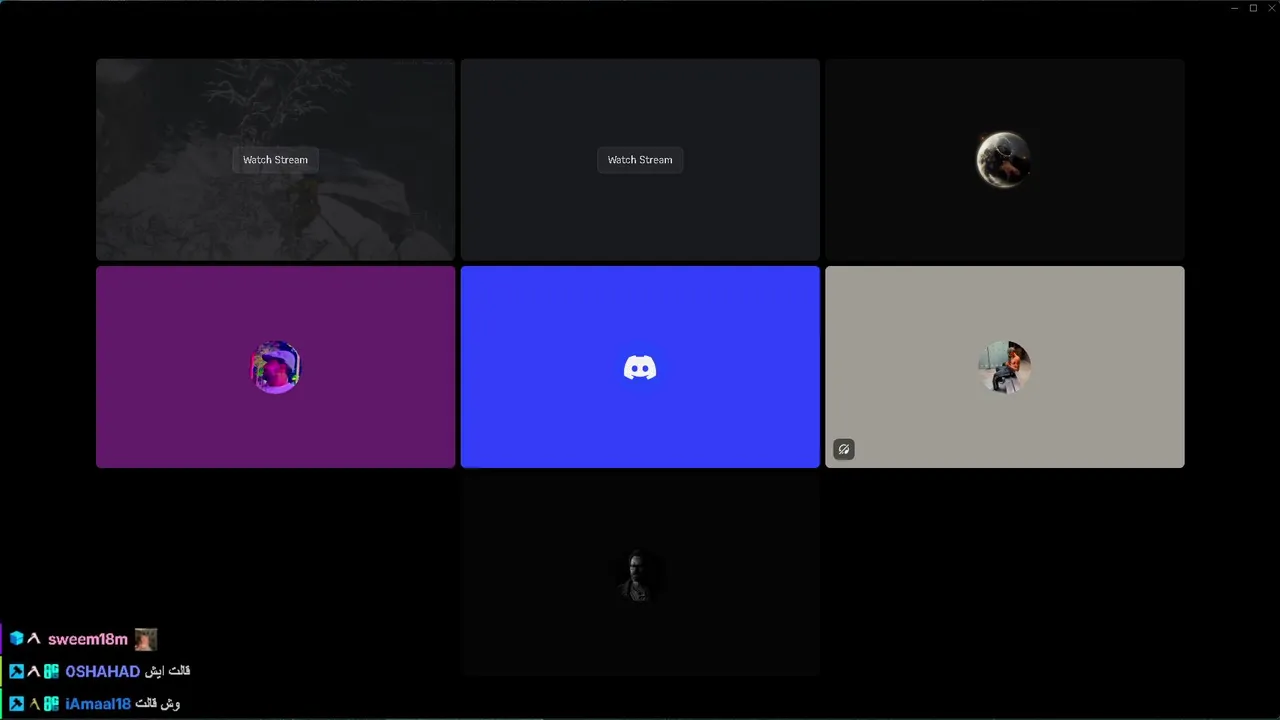The height and width of the screenshot is (720, 1280).
Task: Select the moon avatar in the call grid
Action: pyautogui.click(x=1004, y=159)
